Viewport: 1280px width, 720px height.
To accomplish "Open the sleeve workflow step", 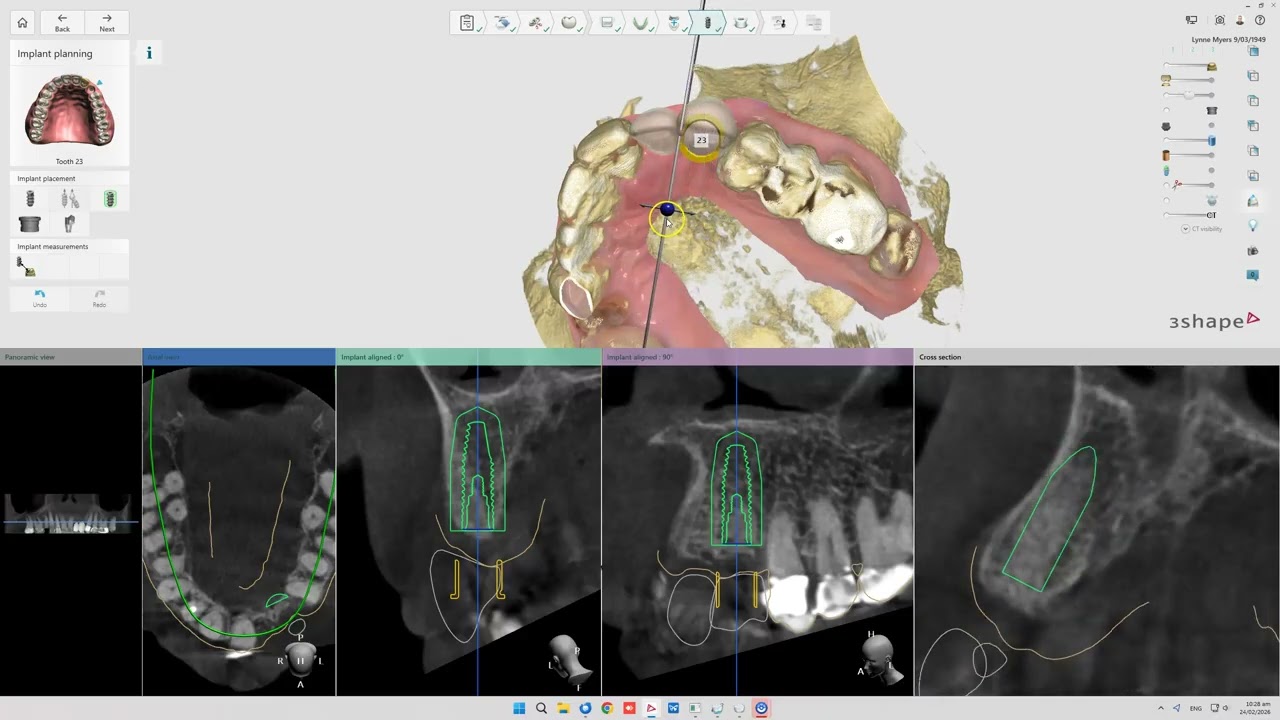I will [742, 22].
